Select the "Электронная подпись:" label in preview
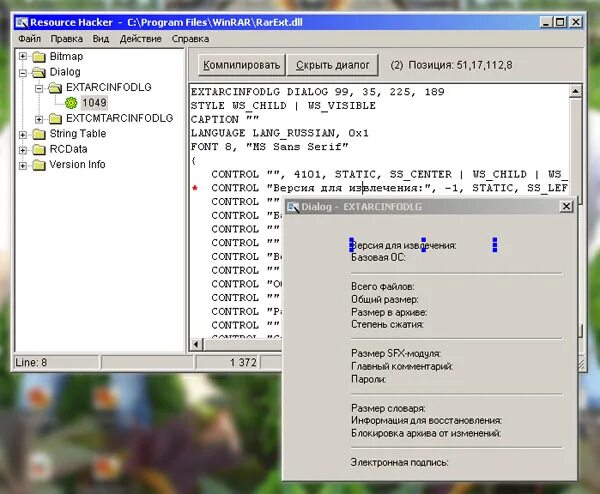 tap(399, 463)
